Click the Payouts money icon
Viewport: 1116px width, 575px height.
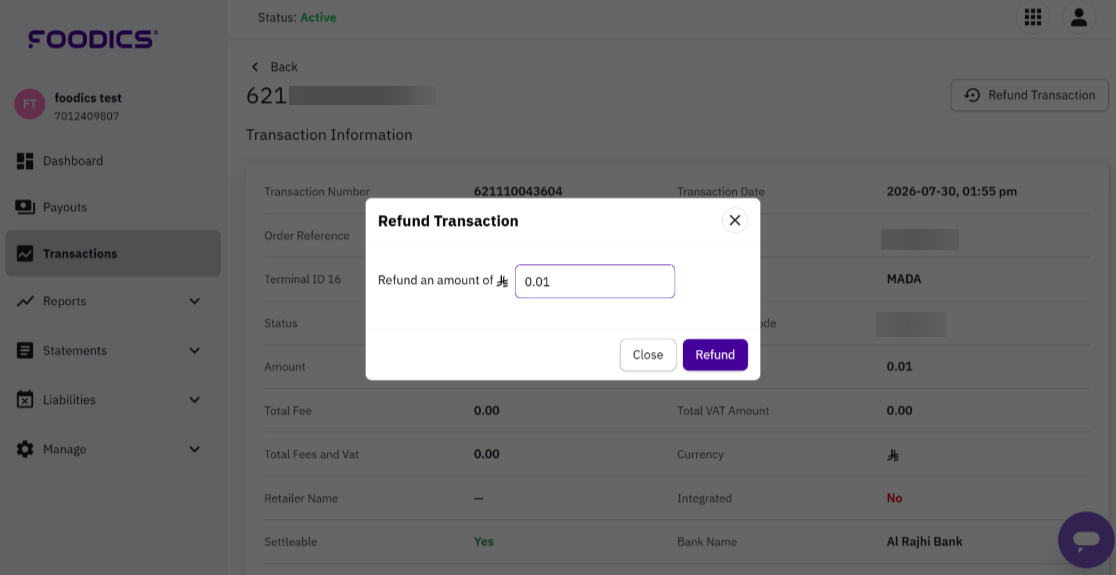25,207
